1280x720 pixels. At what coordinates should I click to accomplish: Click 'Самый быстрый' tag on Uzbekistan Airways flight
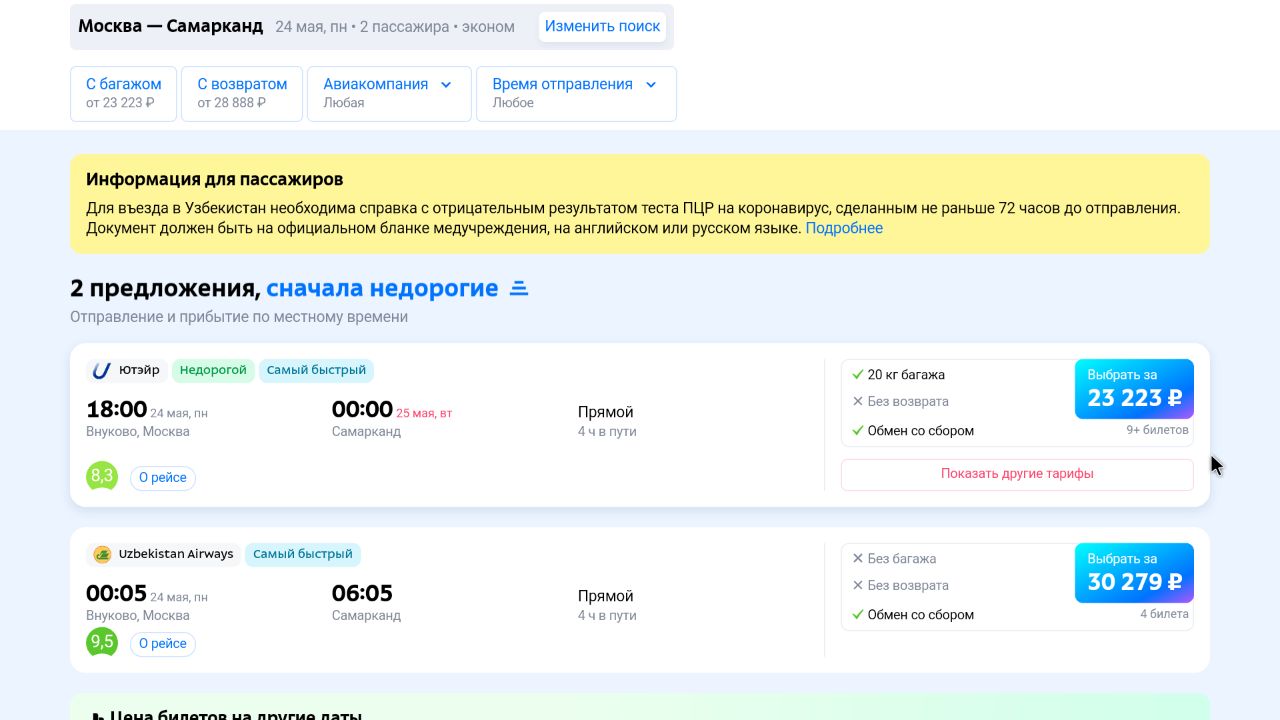click(303, 555)
